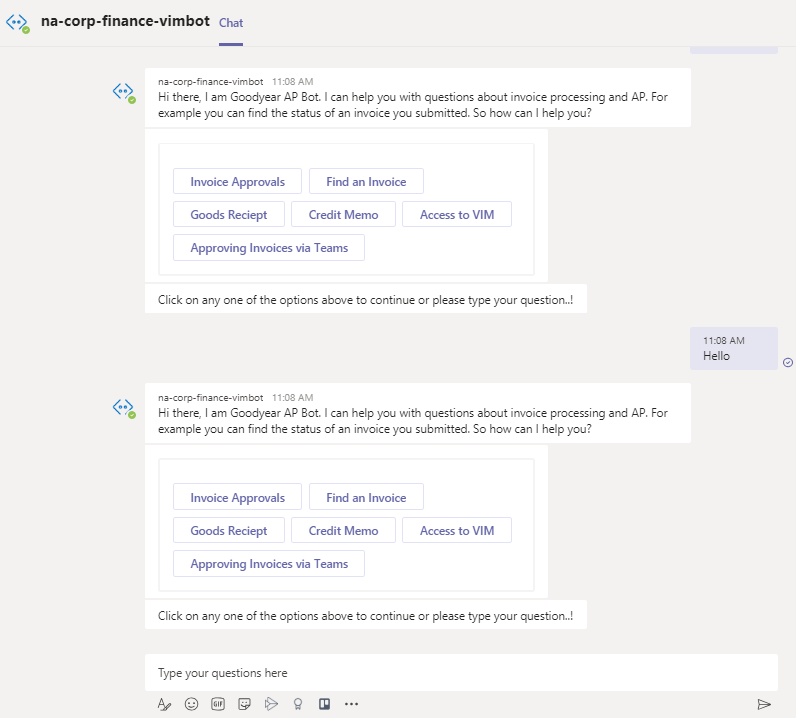Open more messaging extensions ellipsis
Screen dimensions: 796x718
[351, 704]
